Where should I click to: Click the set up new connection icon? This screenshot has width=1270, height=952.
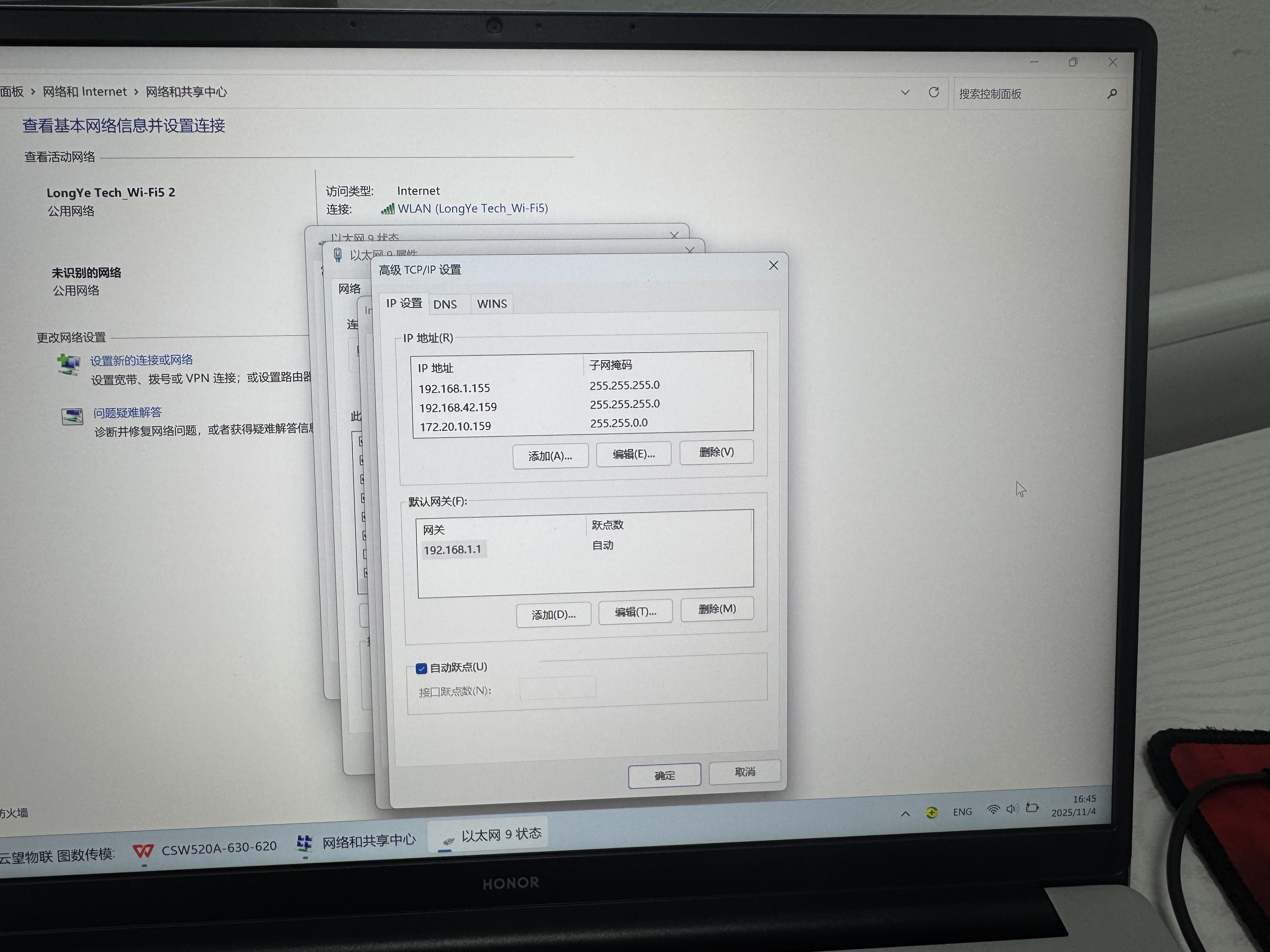[x=69, y=364]
